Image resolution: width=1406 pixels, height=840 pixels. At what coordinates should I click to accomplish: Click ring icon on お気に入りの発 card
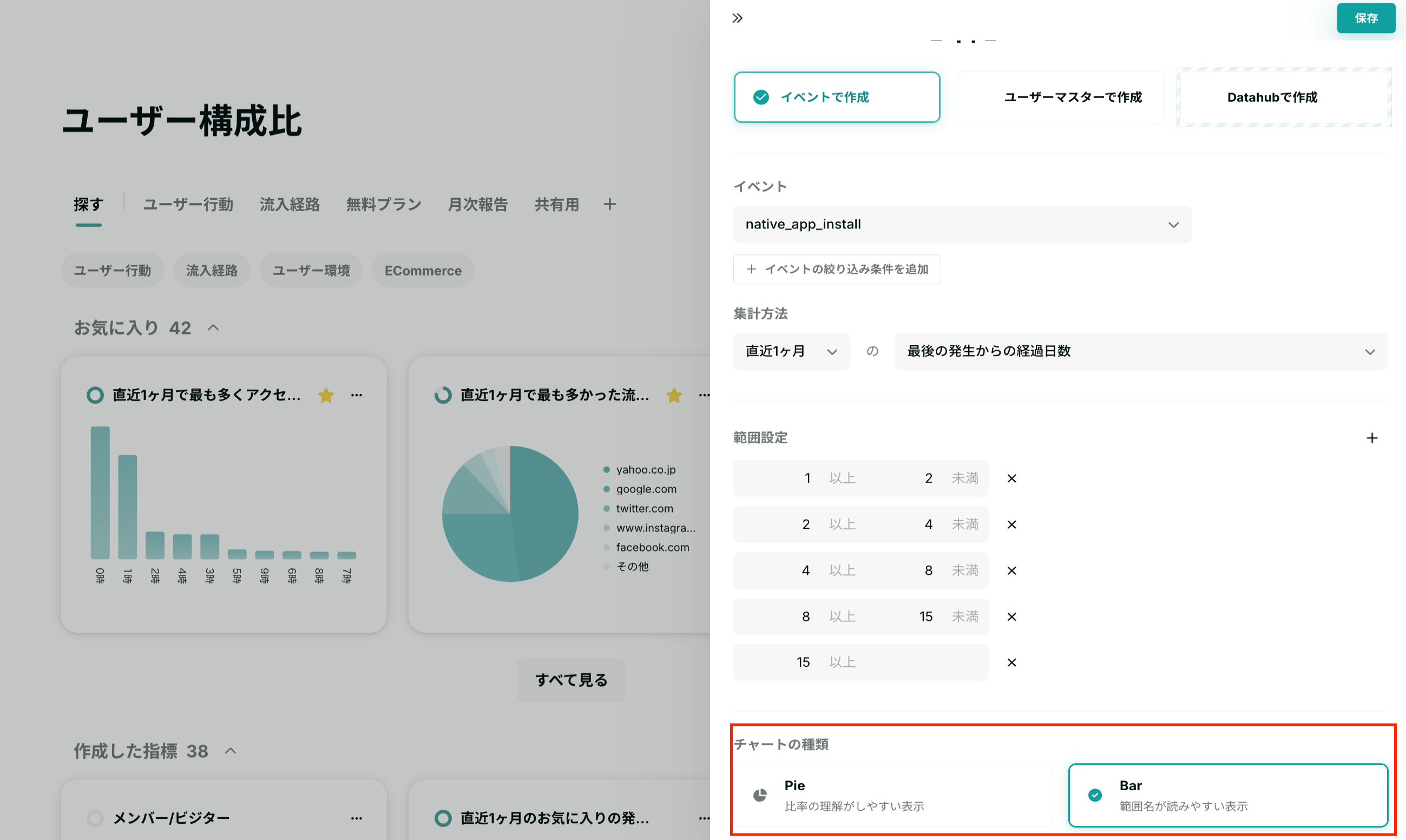pyautogui.click(x=443, y=818)
